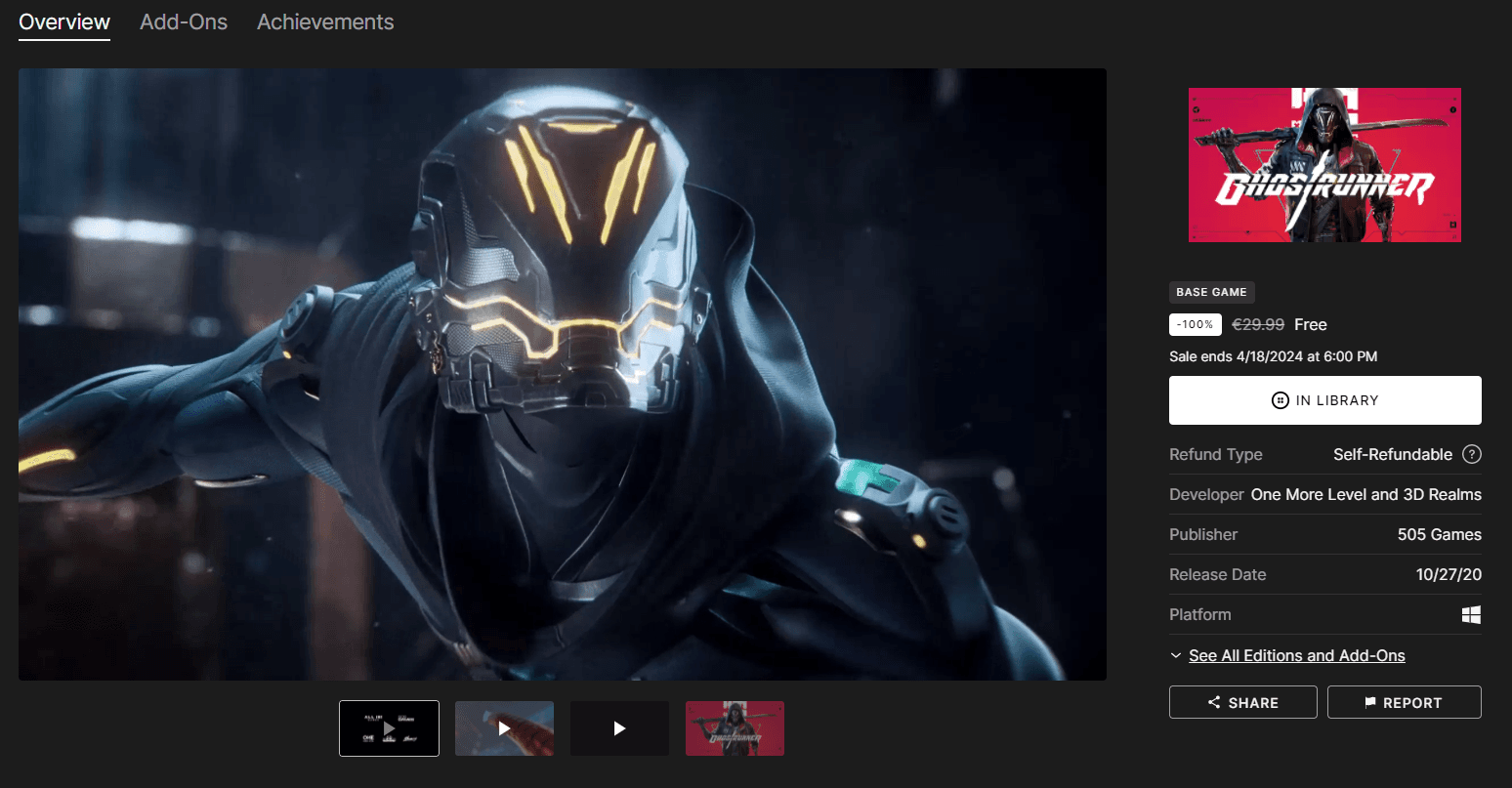Click the In Library button
This screenshot has height=788, width=1512.
[1324, 400]
